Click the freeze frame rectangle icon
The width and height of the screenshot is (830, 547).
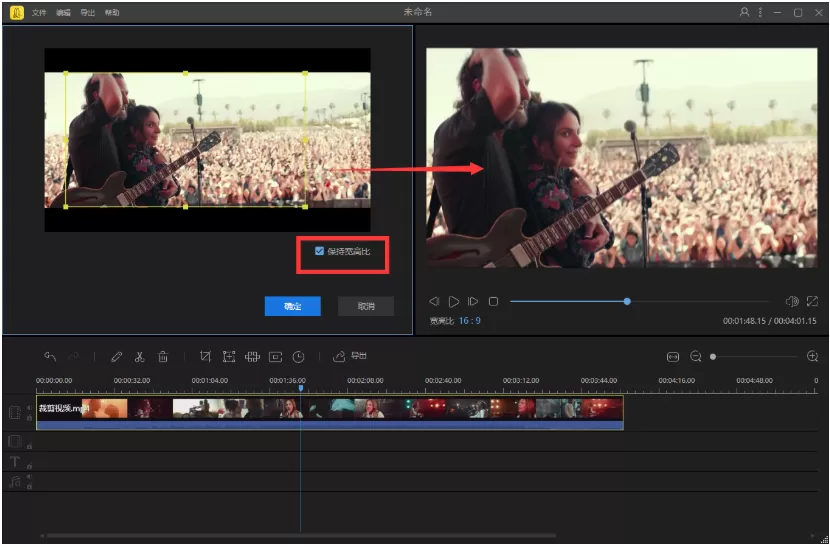tap(276, 357)
